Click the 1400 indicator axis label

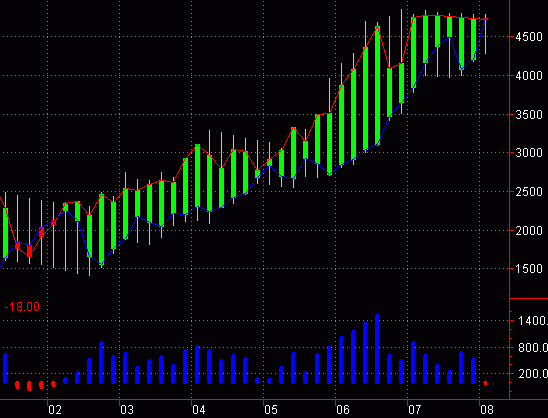533,320
